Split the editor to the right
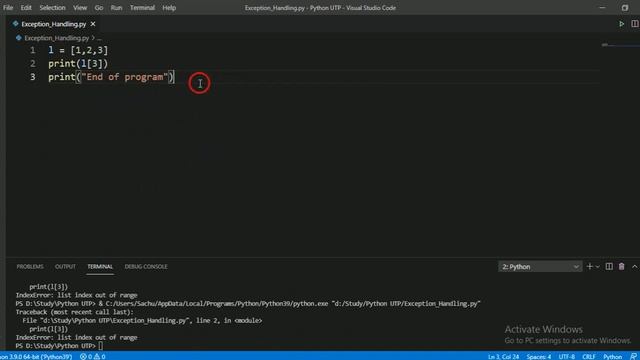The image size is (640, 360). [635, 24]
